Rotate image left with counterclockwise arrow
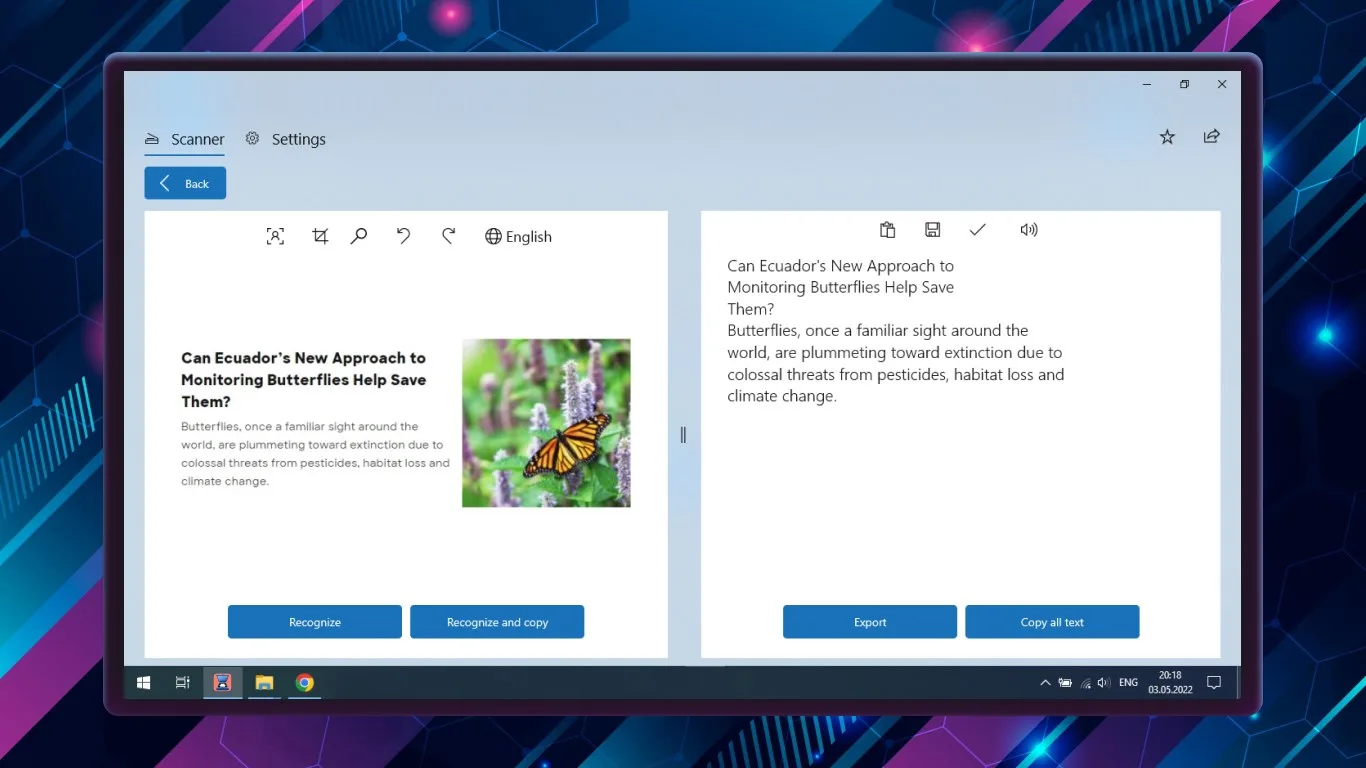Image resolution: width=1366 pixels, height=768 pixels. click(x=403, y=236)
